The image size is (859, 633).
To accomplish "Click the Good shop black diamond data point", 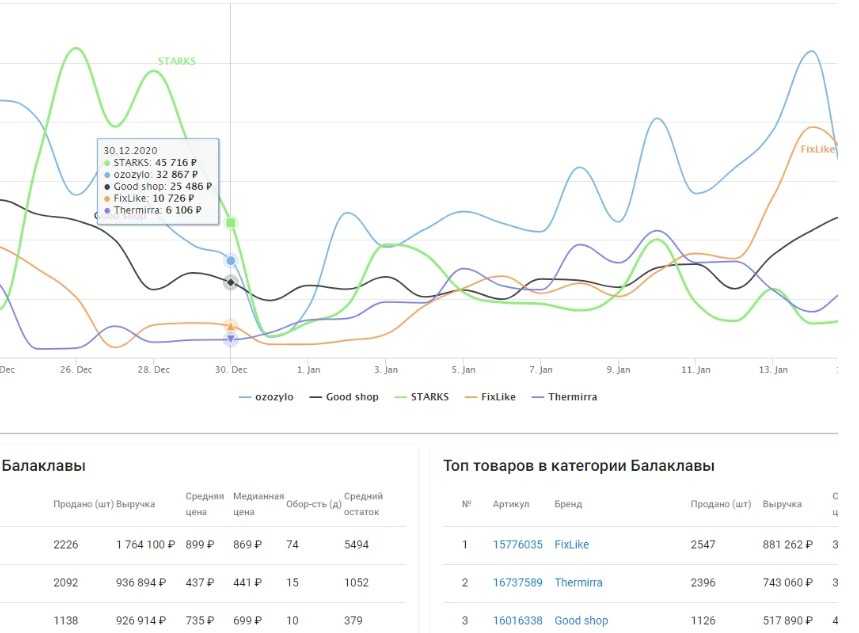I will pyautogui.click(x=231, y=283).
